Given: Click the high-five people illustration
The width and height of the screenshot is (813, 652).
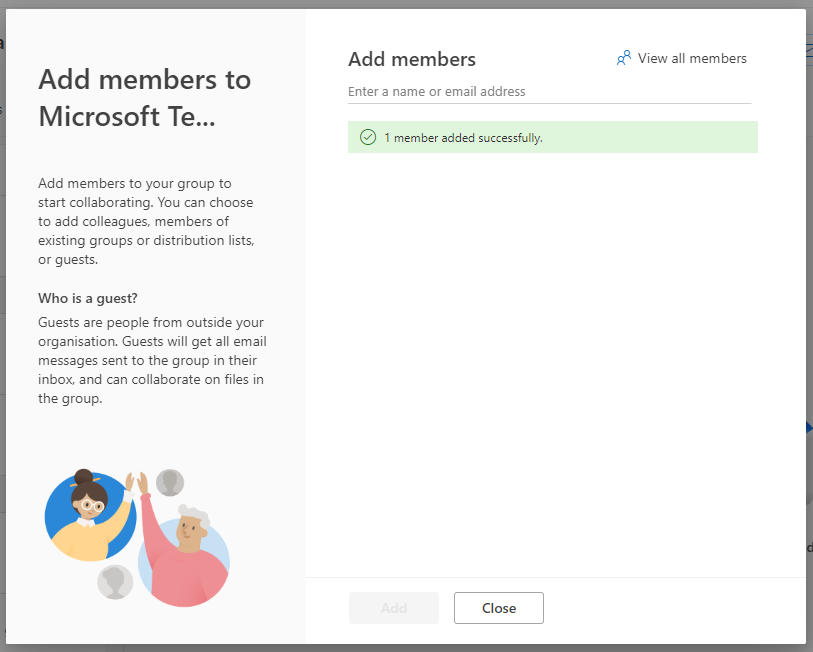Looking at the screenshot, I should (x=137, y=537).
